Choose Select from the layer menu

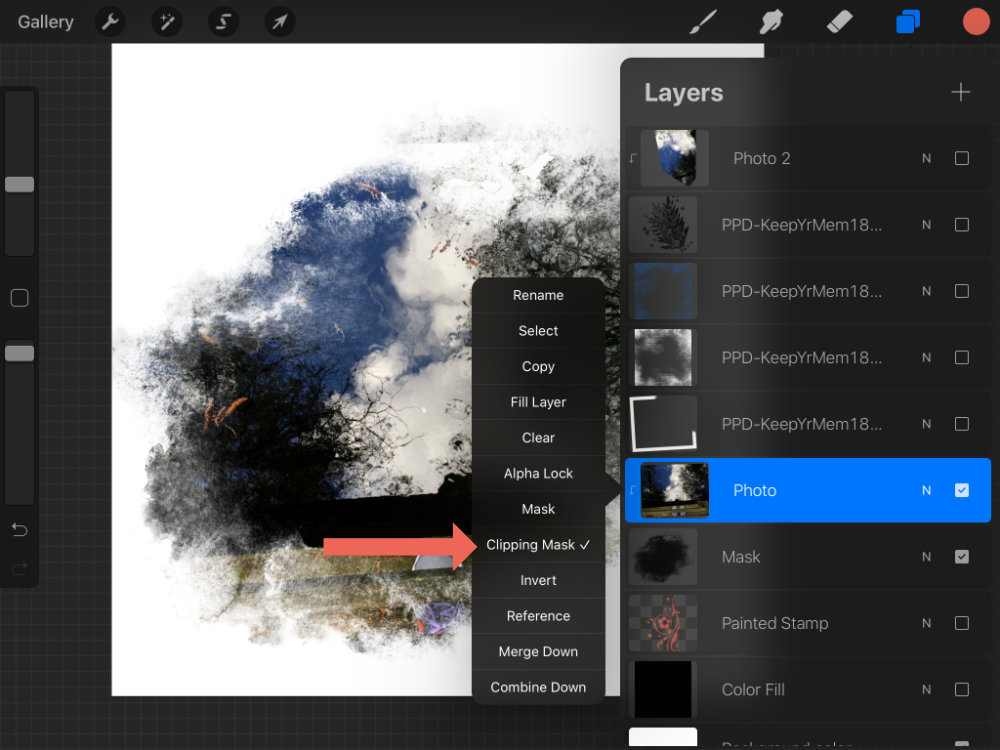coord(538,331)
